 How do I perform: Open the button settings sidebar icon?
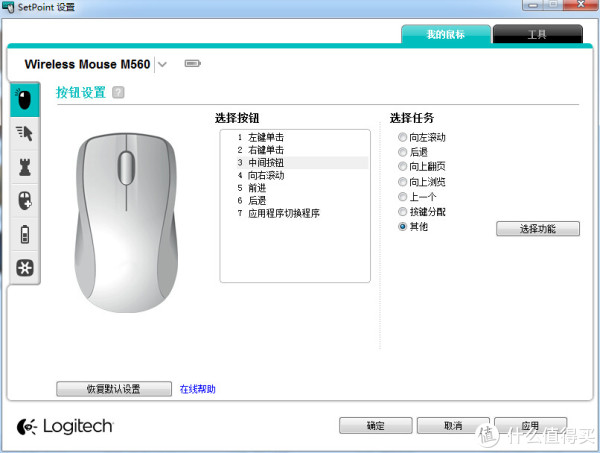pyautogui.click(x=25, y=100)
